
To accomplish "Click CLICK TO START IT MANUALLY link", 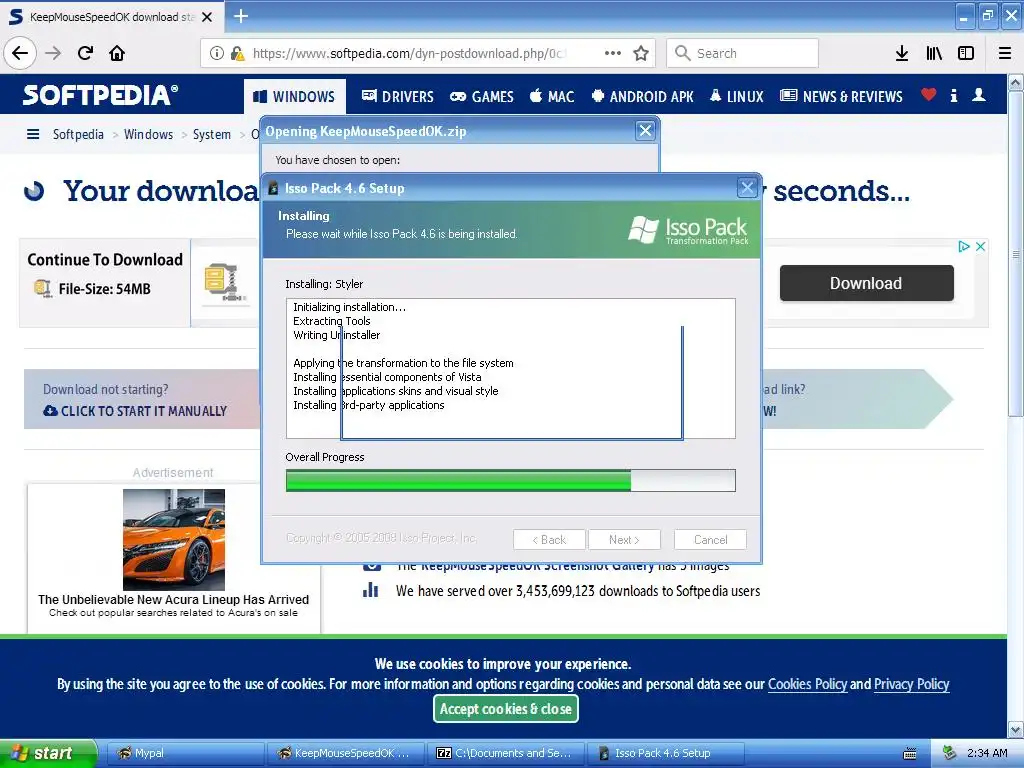I will [x=135, y=411].
